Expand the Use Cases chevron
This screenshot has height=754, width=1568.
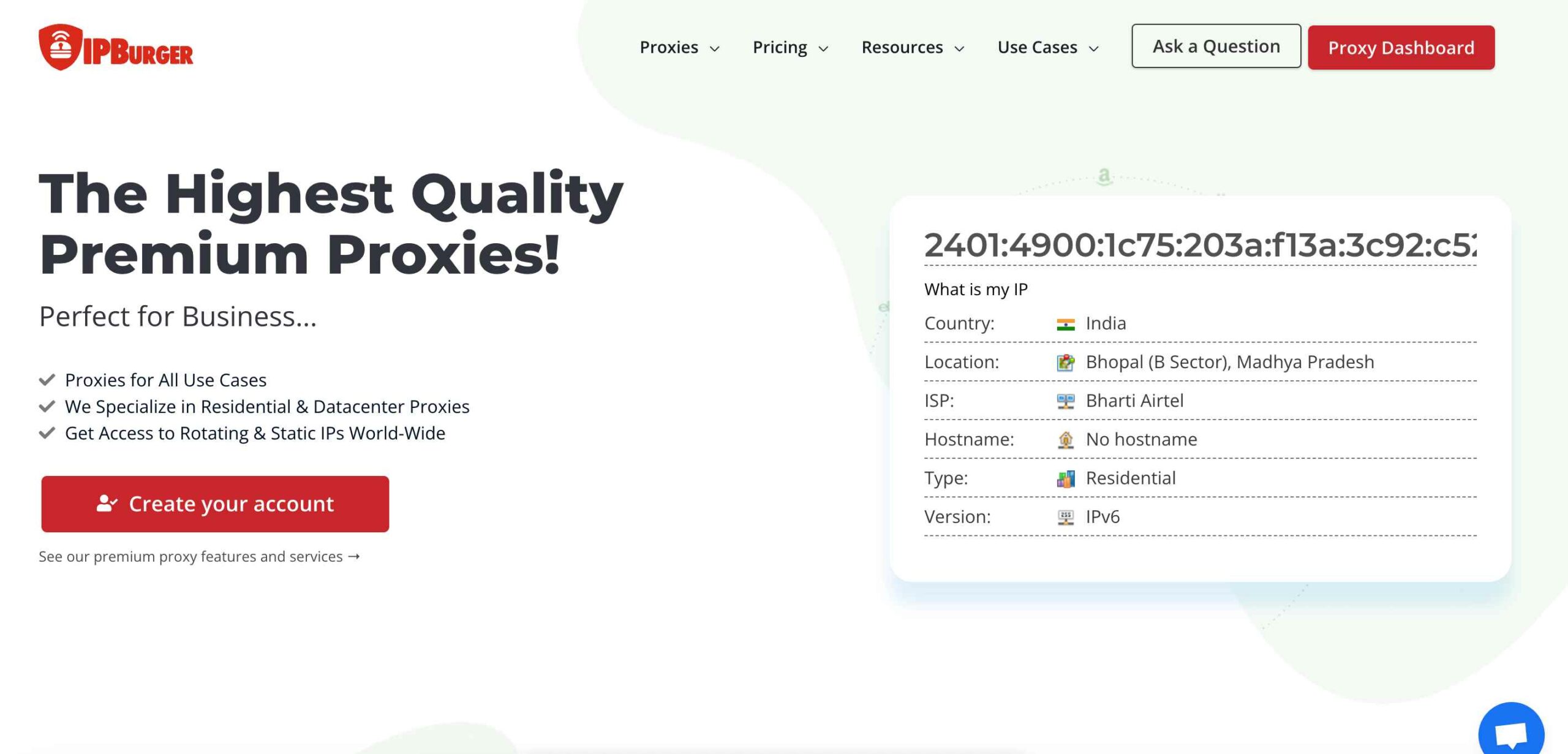coord(1093,48)
